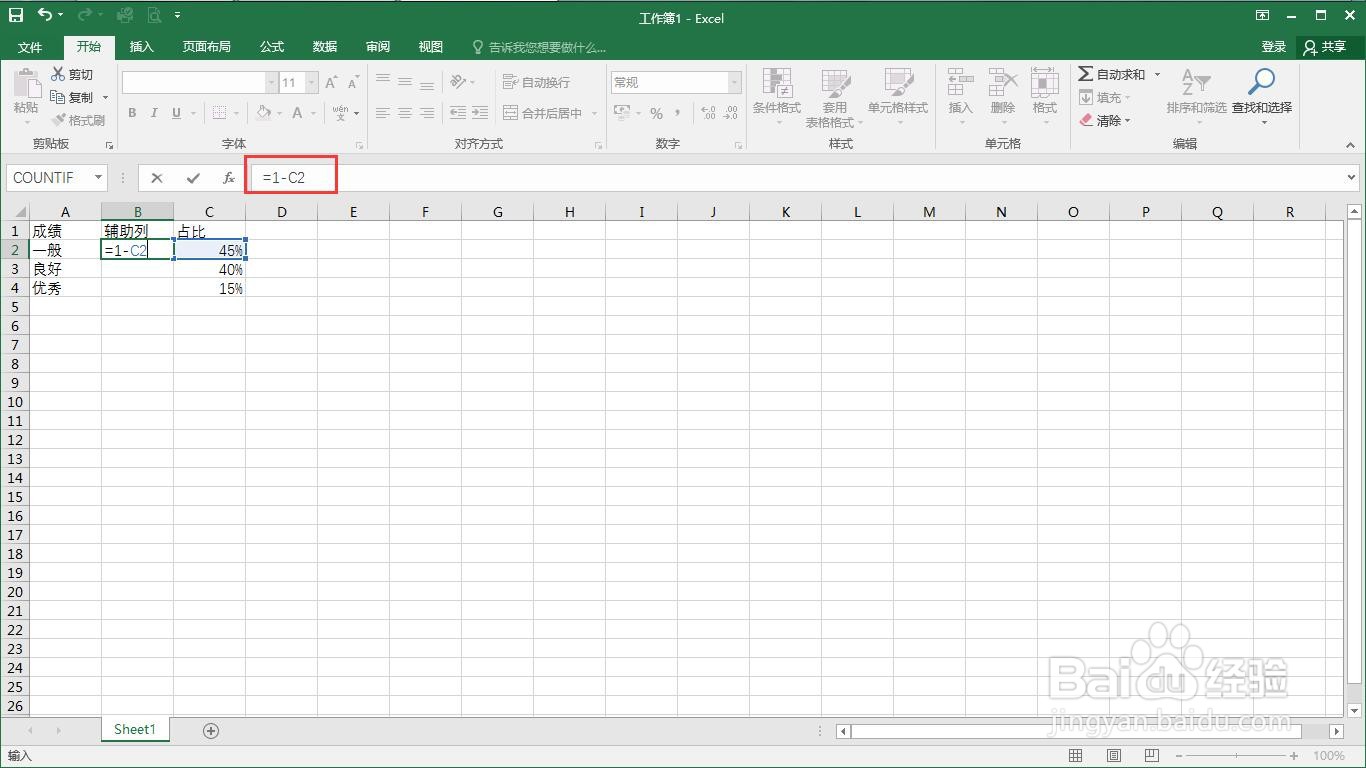Viewport: 1366px width, 768px height.
Task: Switch to View (视图) tab
Action: [431, 47]
